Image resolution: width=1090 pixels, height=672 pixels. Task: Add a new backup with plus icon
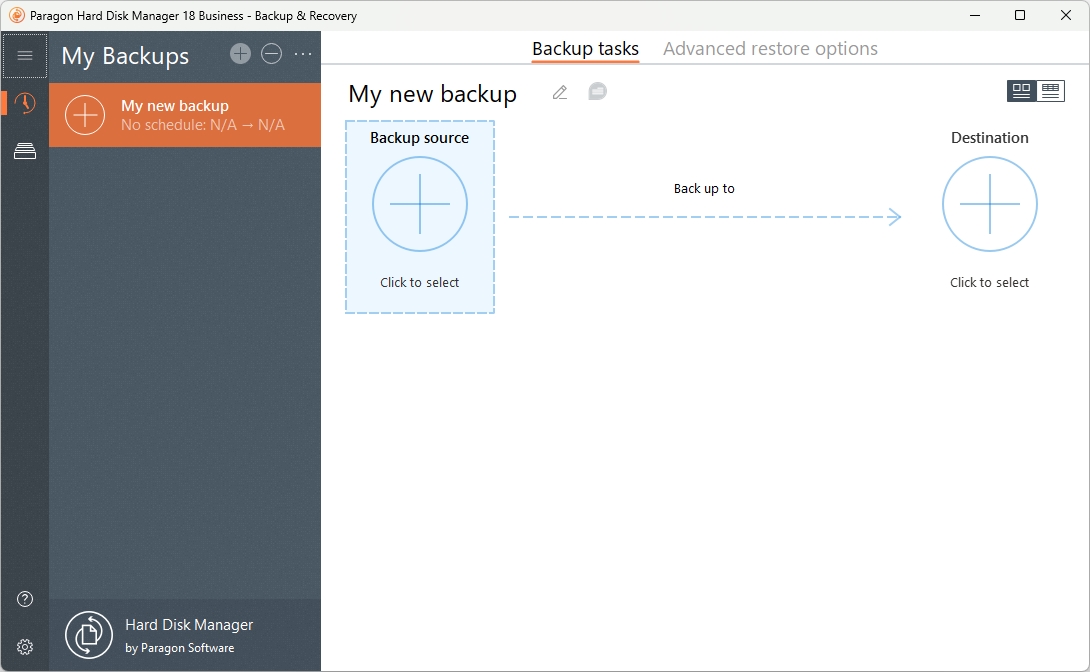[x=241, y=54]
